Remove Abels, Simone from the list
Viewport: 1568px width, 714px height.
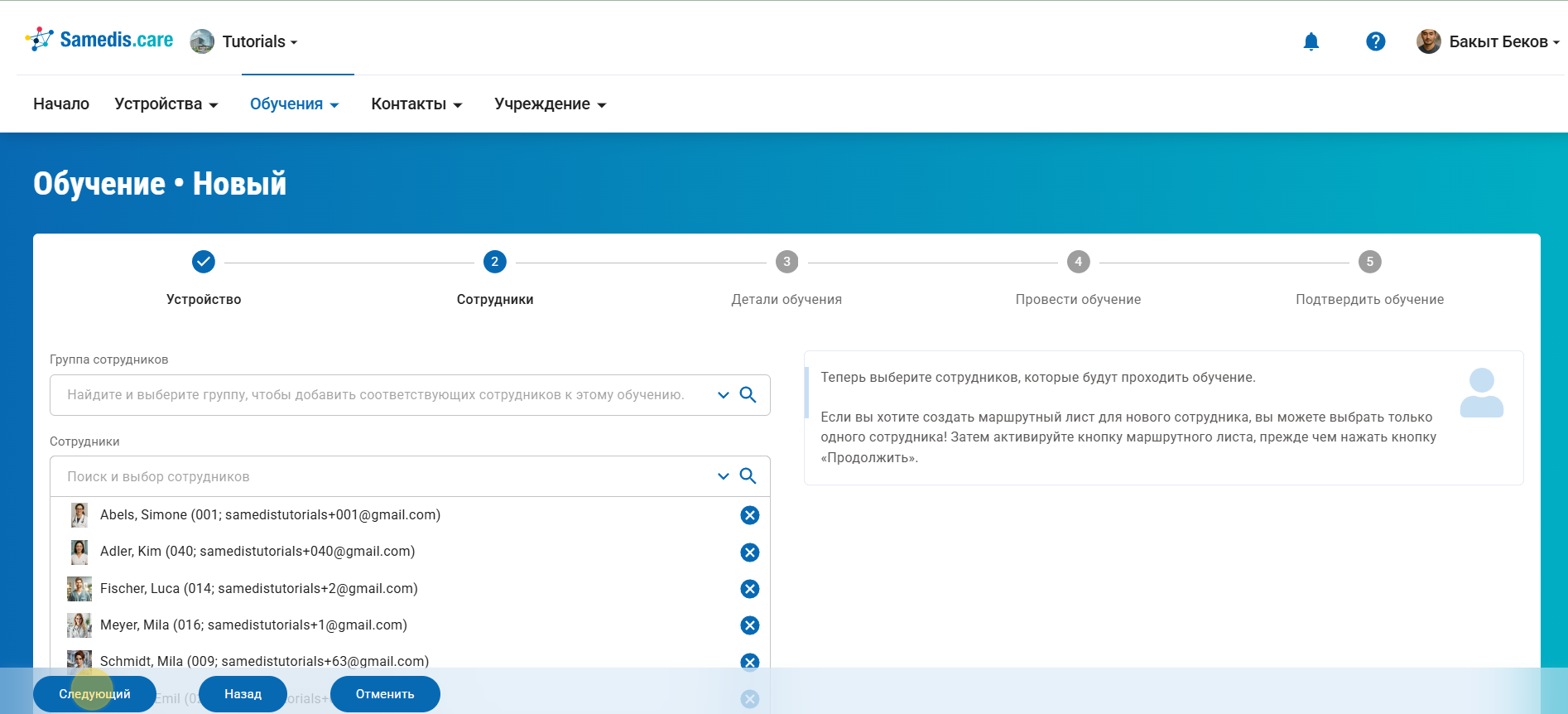click(749, 515)
